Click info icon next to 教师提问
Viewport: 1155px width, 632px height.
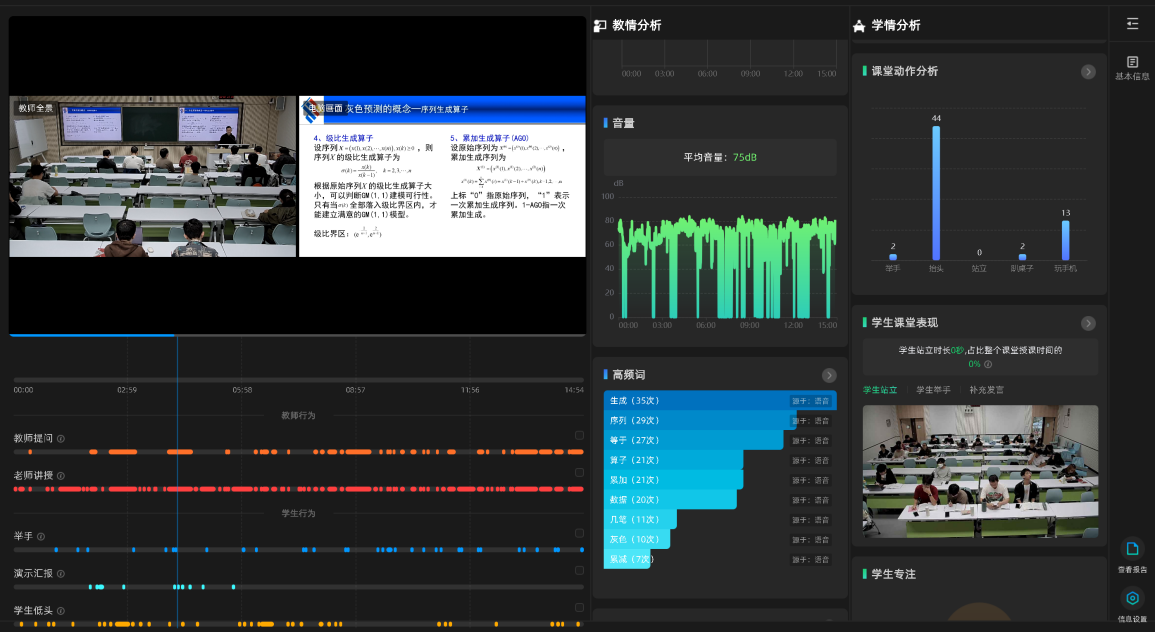pos(61,438)
